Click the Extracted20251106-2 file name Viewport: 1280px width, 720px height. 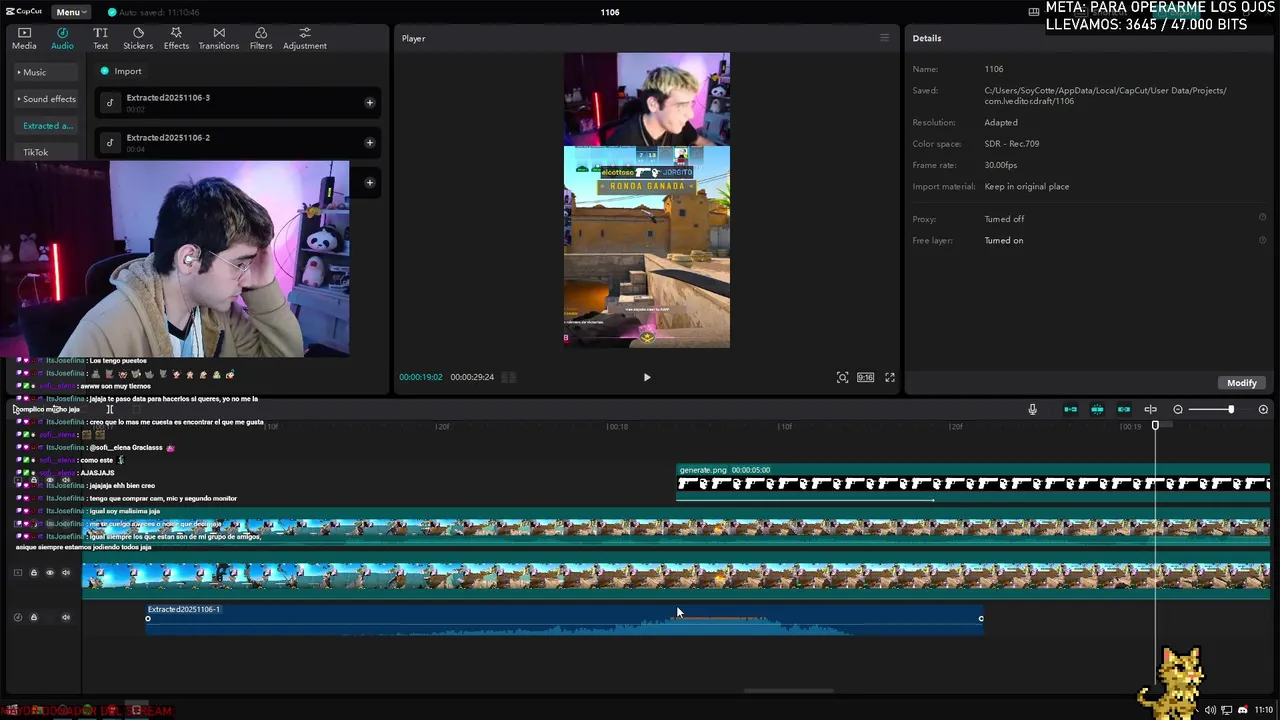coord(168,137)
